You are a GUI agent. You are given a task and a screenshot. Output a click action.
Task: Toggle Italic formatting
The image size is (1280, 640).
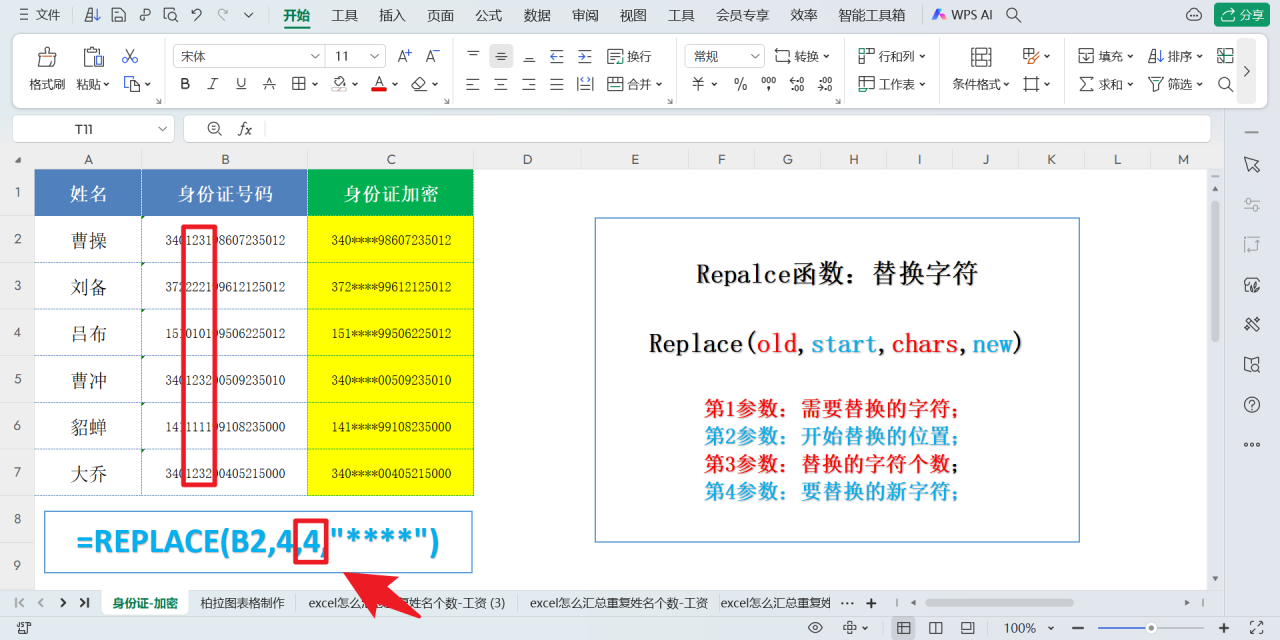coord(213,84)
